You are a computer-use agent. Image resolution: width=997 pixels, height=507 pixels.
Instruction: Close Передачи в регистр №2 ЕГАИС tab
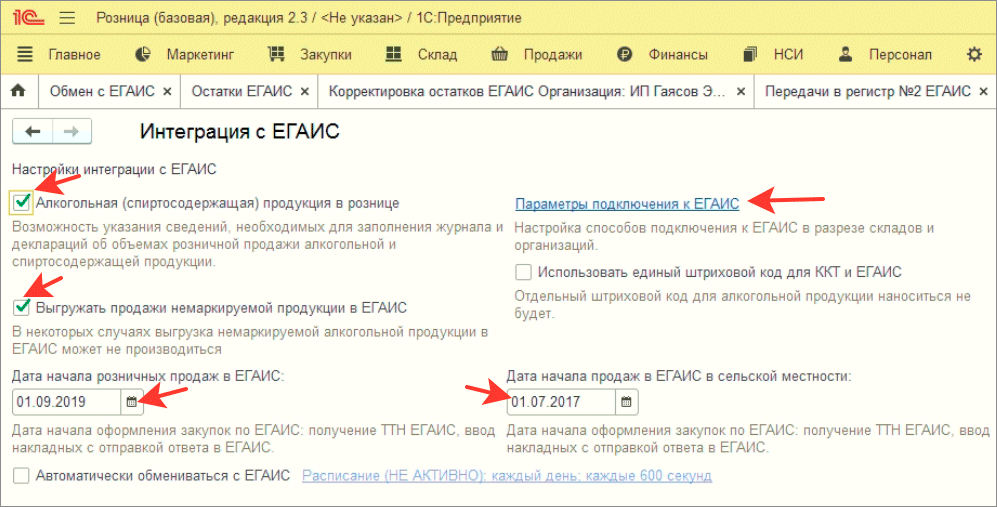point(984,92)
